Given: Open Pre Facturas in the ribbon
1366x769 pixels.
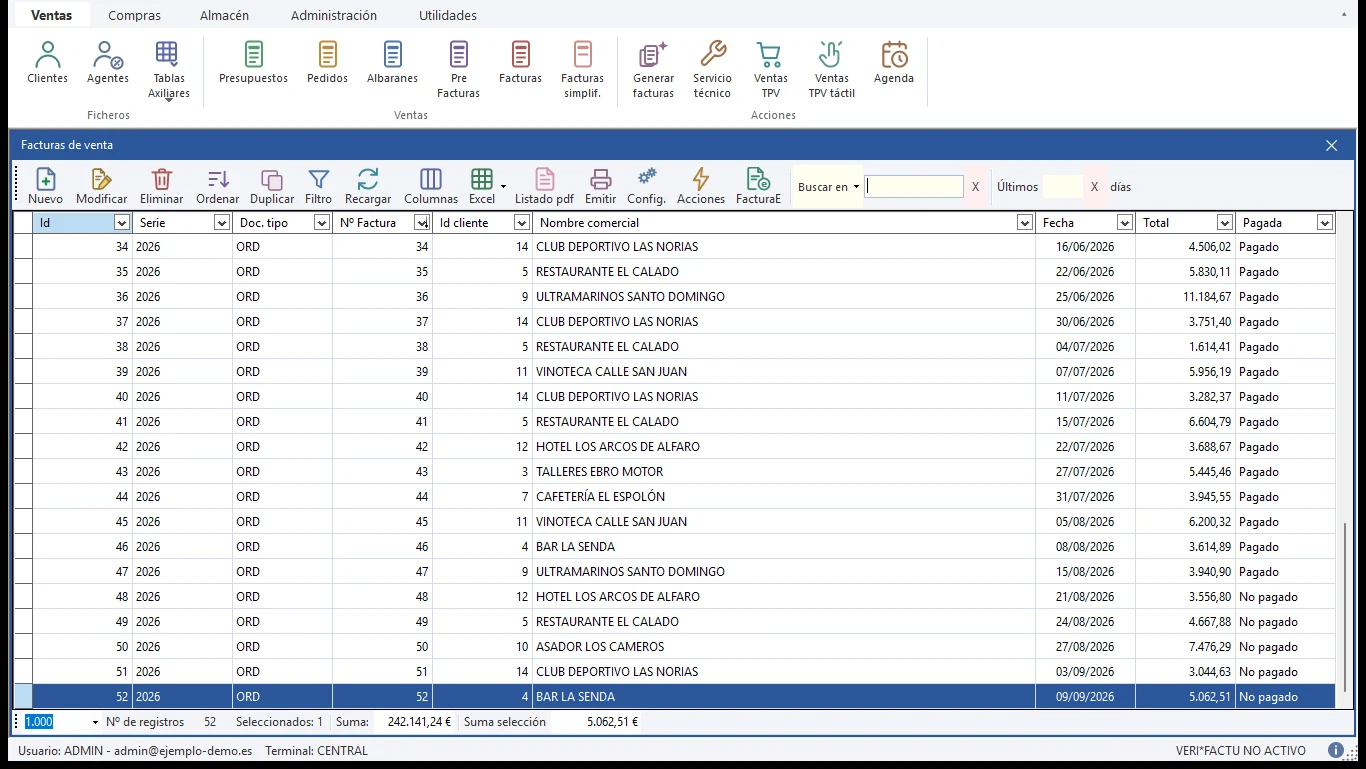Looking at the screenshot, I should click(x=459, y=70).
